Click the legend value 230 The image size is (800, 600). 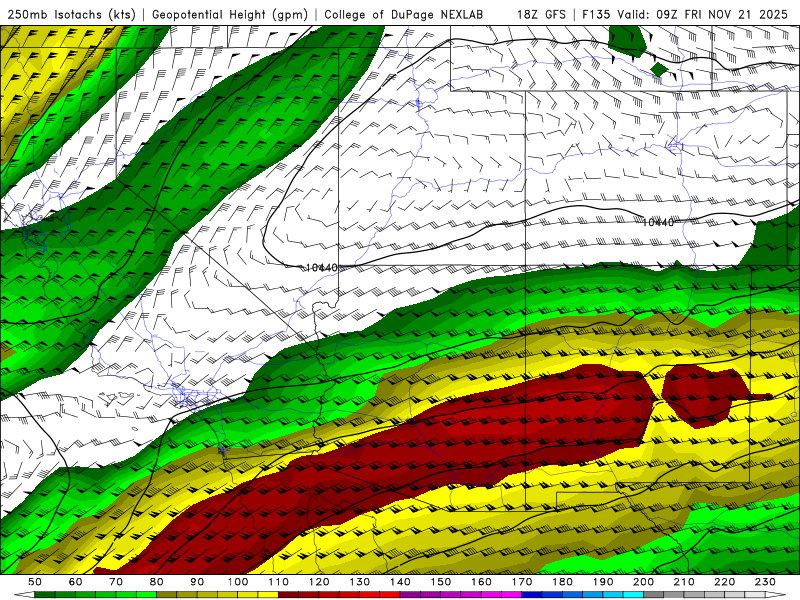pos(765,582)
